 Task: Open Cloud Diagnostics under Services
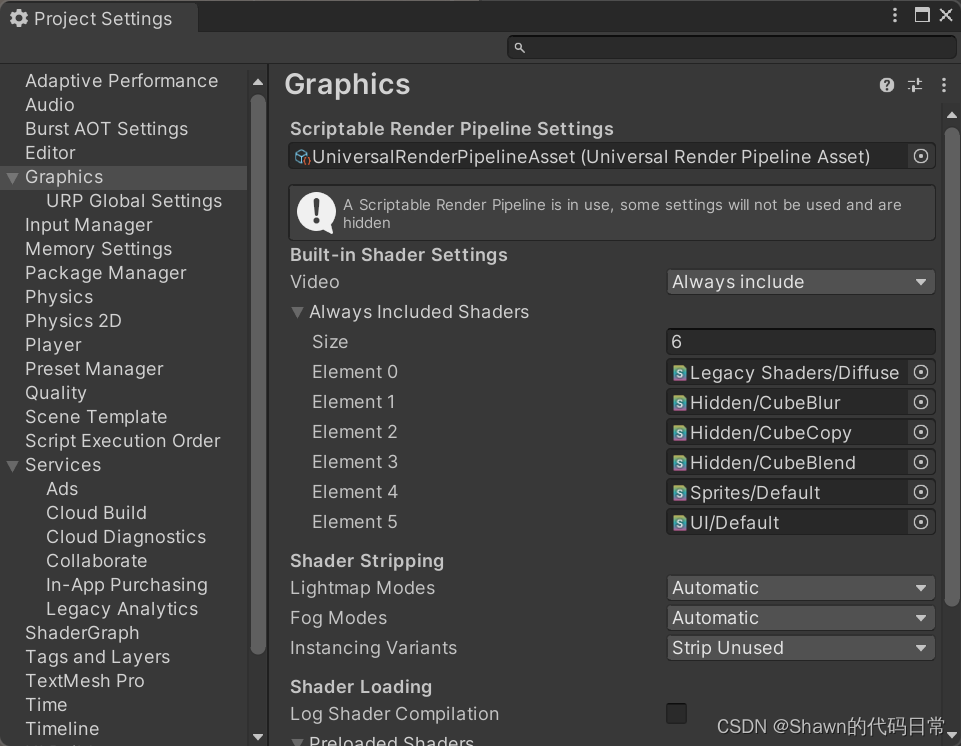point(126,537)
